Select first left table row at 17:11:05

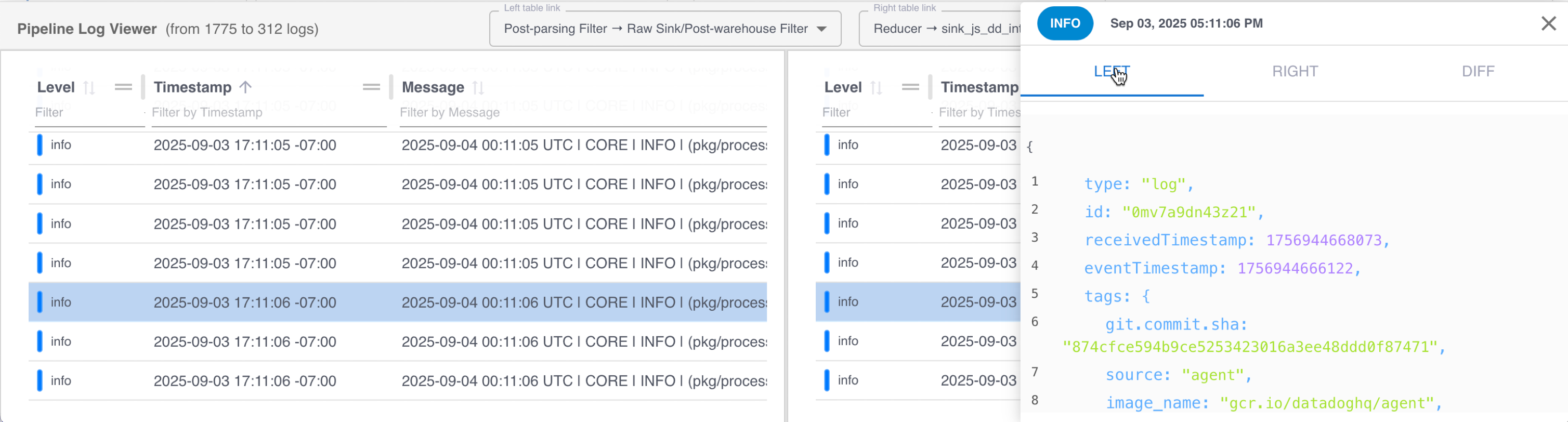(x=398, y=146)
